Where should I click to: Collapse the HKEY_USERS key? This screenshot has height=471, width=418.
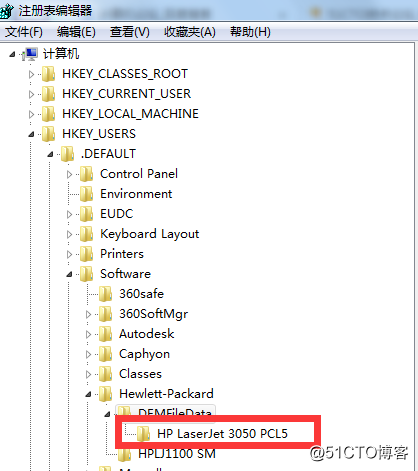tap(31, 134)
